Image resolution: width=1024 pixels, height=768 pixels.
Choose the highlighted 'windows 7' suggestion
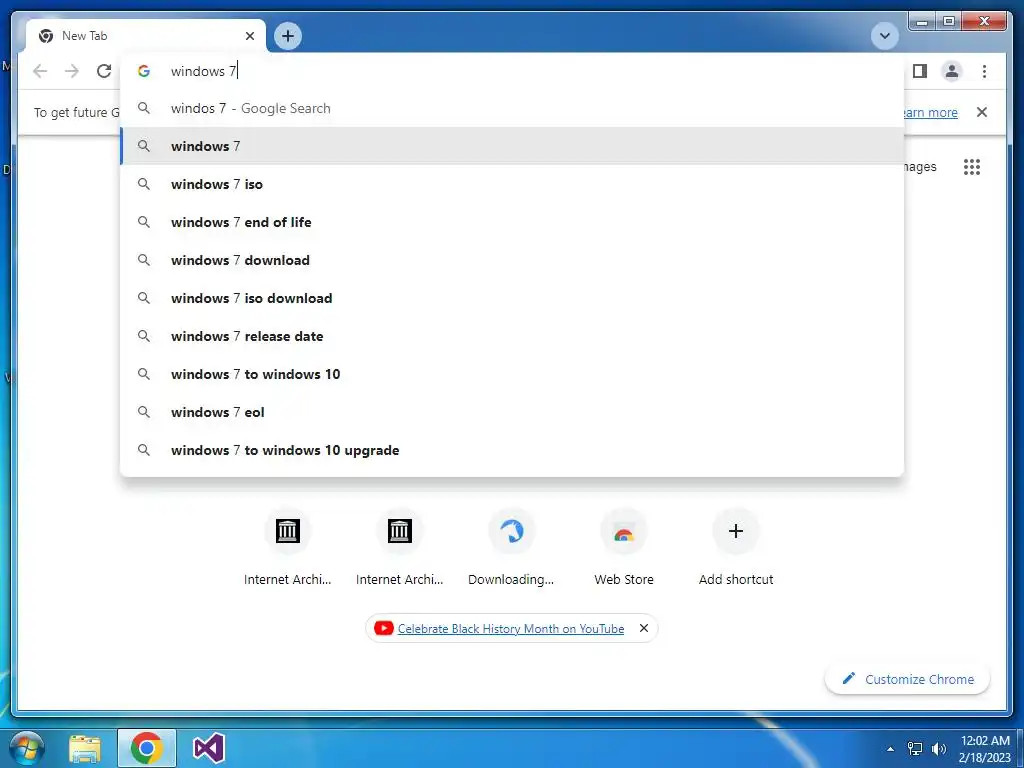click(512, 146)
